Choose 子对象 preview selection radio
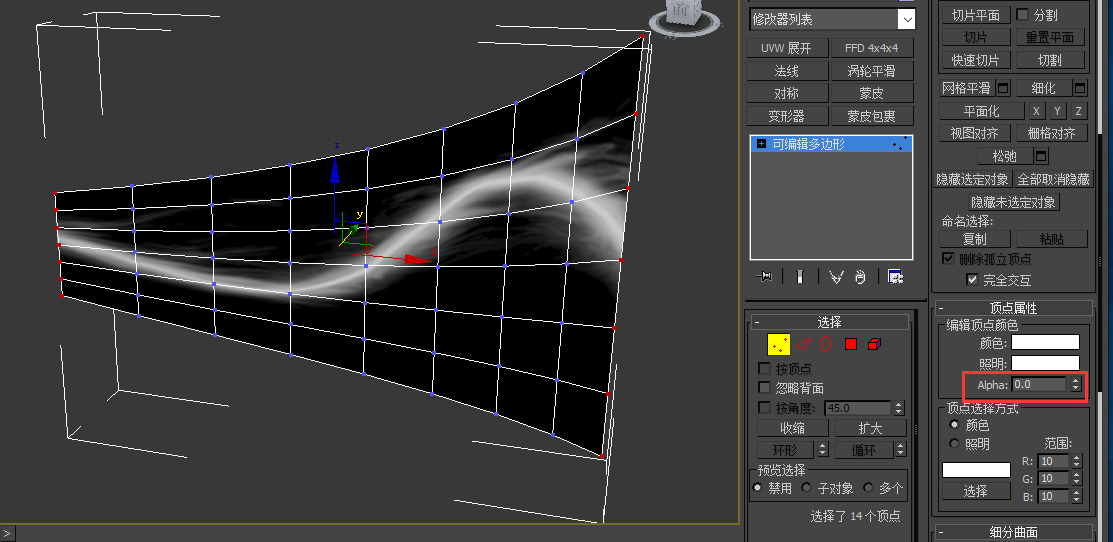 click(x=806, y=488)
